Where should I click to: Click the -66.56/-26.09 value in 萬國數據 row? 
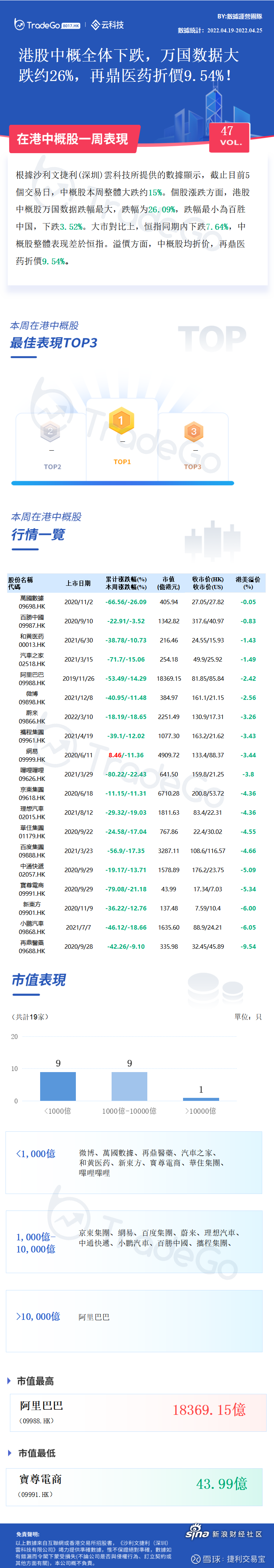tap(126, 602)
